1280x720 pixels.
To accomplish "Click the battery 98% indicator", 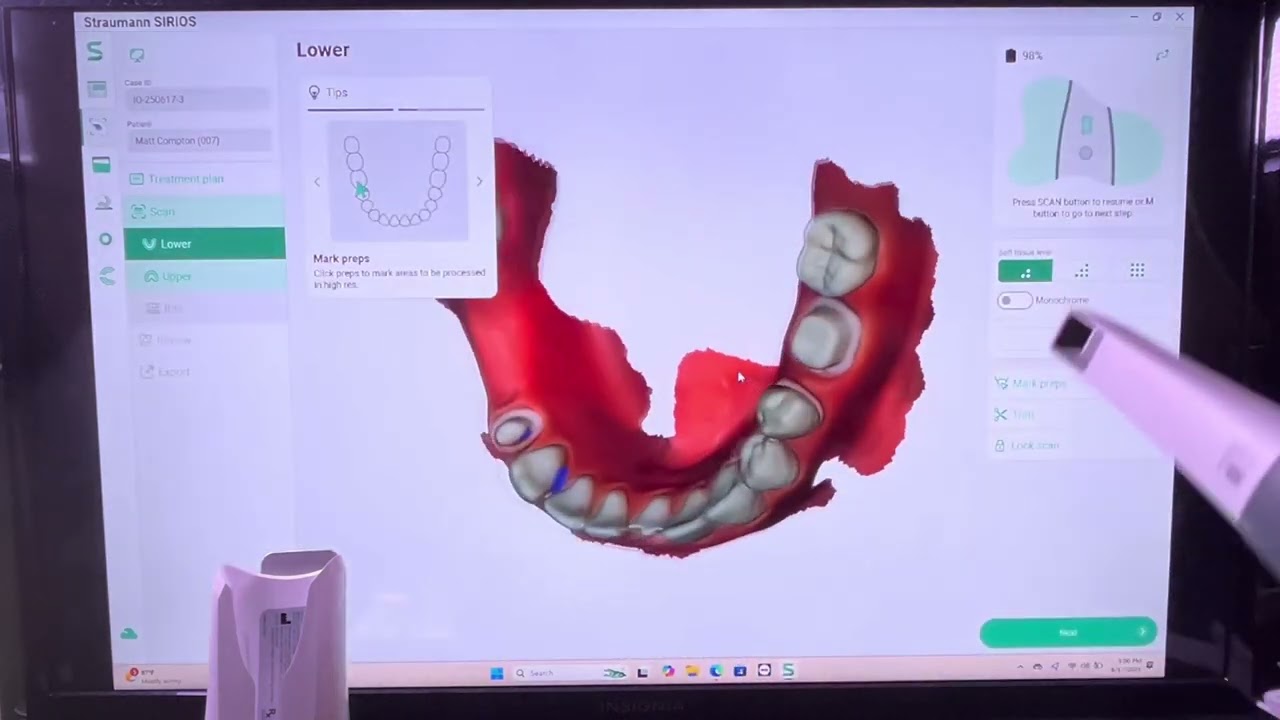I will pos(1024,56).
